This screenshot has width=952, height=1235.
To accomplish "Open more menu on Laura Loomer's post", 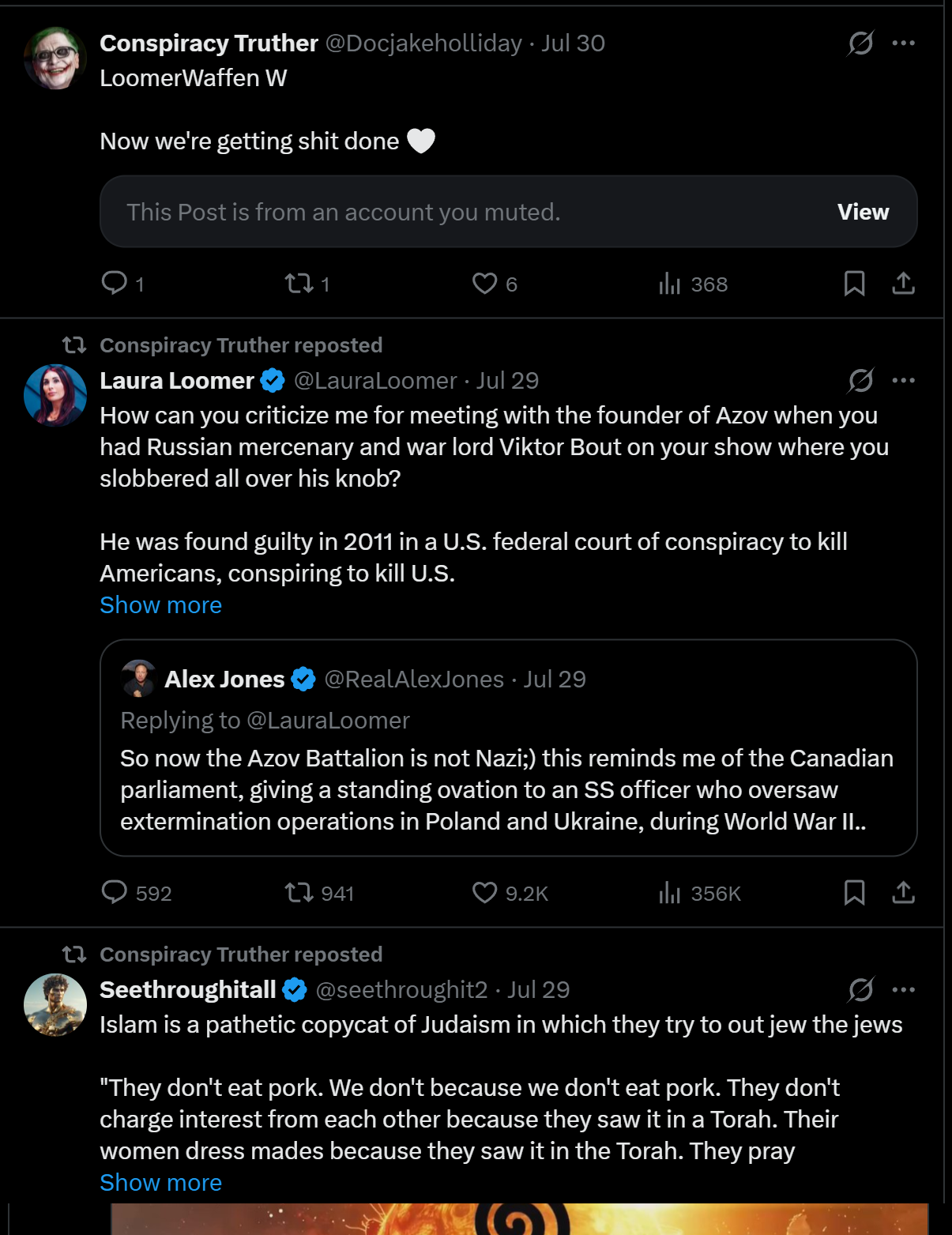I will (903, 380).
